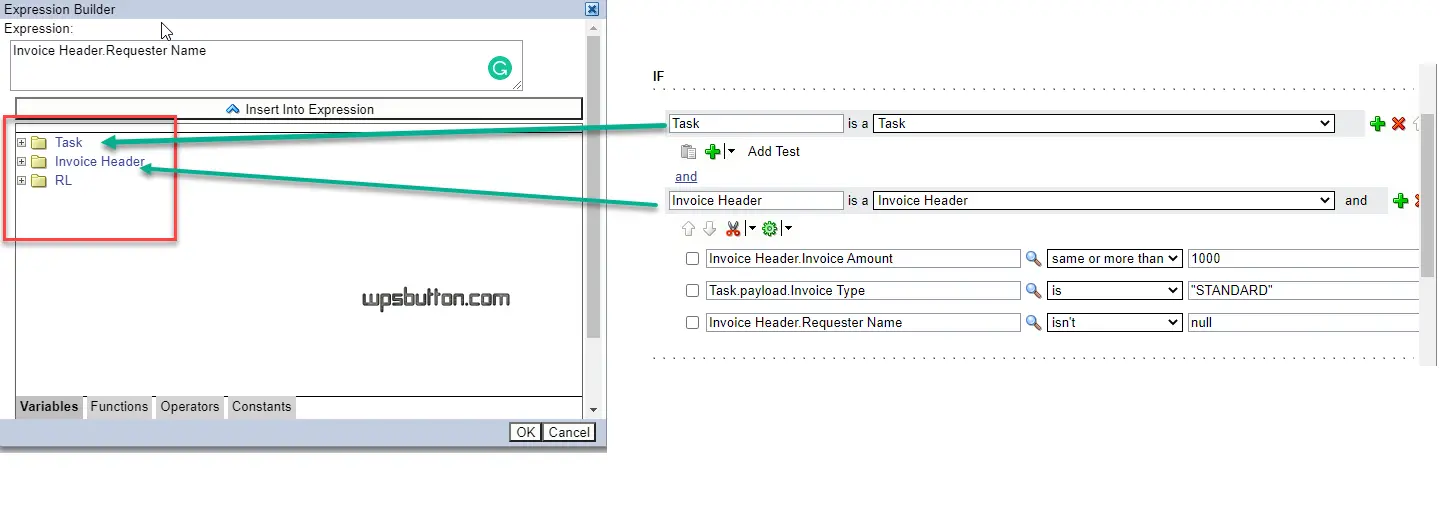Open search for Invoice Header.Requester Name

[1034, 323]
